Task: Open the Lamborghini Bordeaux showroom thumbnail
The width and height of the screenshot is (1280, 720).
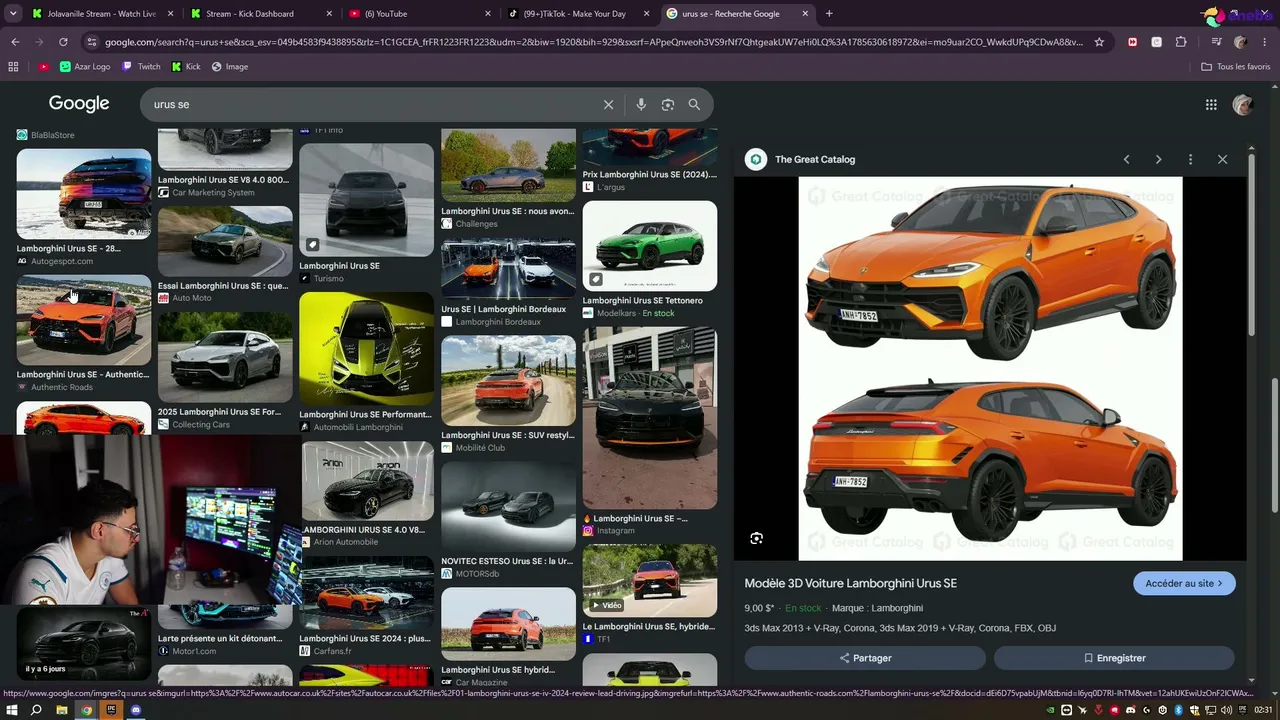Action: 508,269
